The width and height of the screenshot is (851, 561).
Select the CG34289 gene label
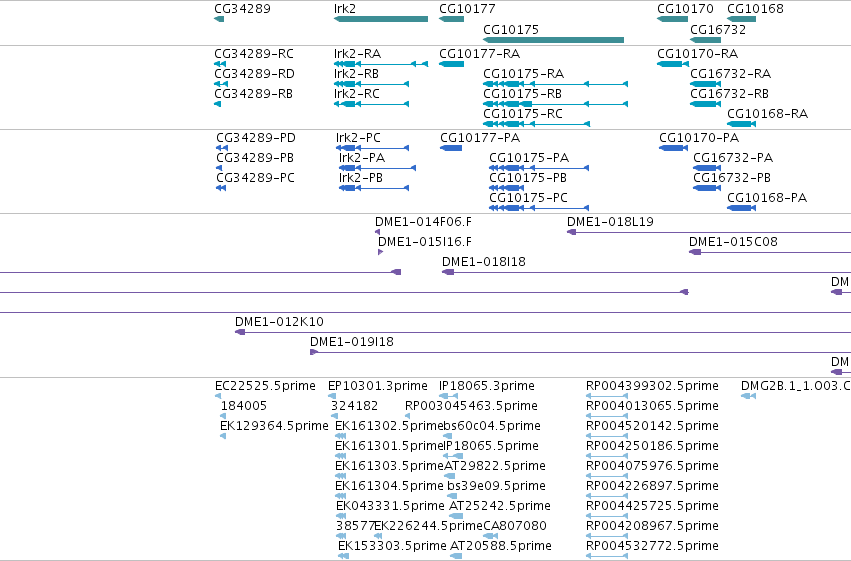tap(242, 9)
